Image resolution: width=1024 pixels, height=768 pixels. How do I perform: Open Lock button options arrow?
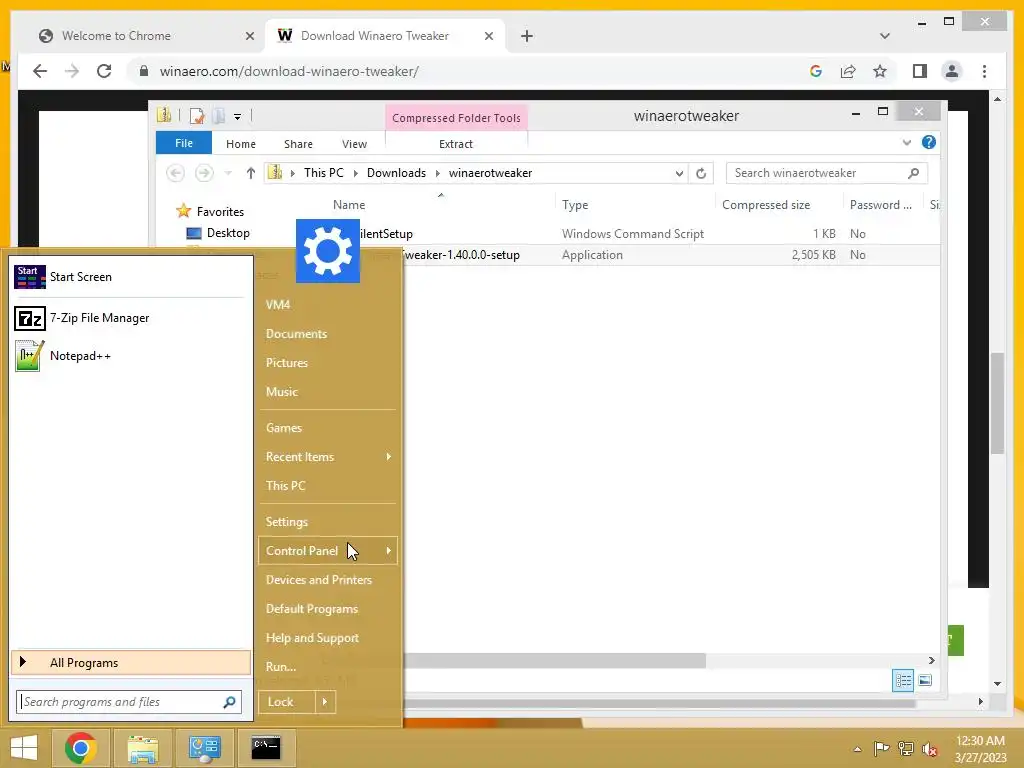click(325, 702)
